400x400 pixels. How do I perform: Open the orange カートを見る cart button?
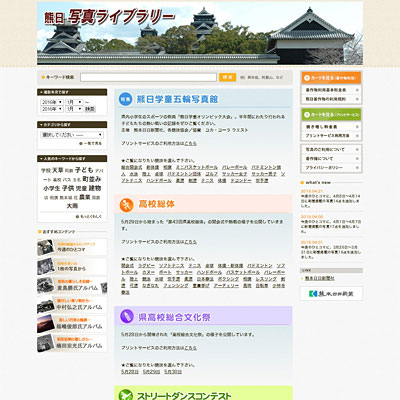click(x=331, y=78)
